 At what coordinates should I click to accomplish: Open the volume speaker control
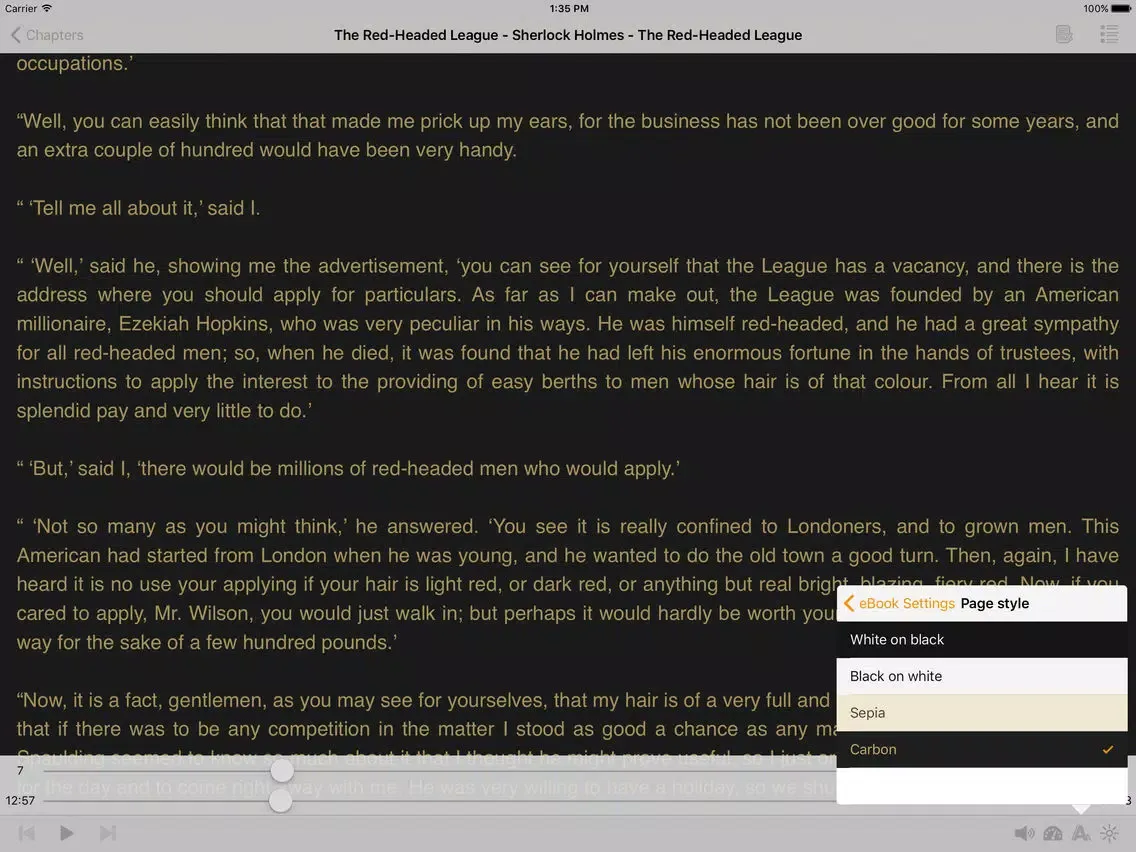pyautogui.click(x=1024, y=833)
